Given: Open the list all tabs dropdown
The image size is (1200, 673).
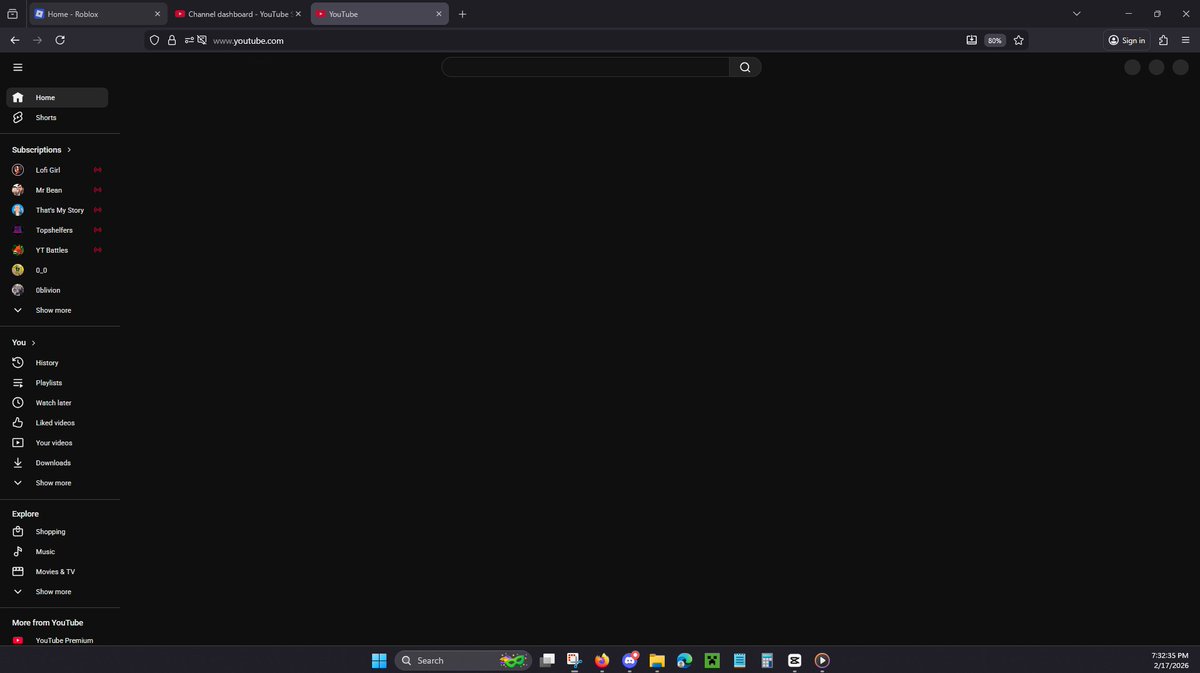Looking at the screenshot, I should [1076, 14].
